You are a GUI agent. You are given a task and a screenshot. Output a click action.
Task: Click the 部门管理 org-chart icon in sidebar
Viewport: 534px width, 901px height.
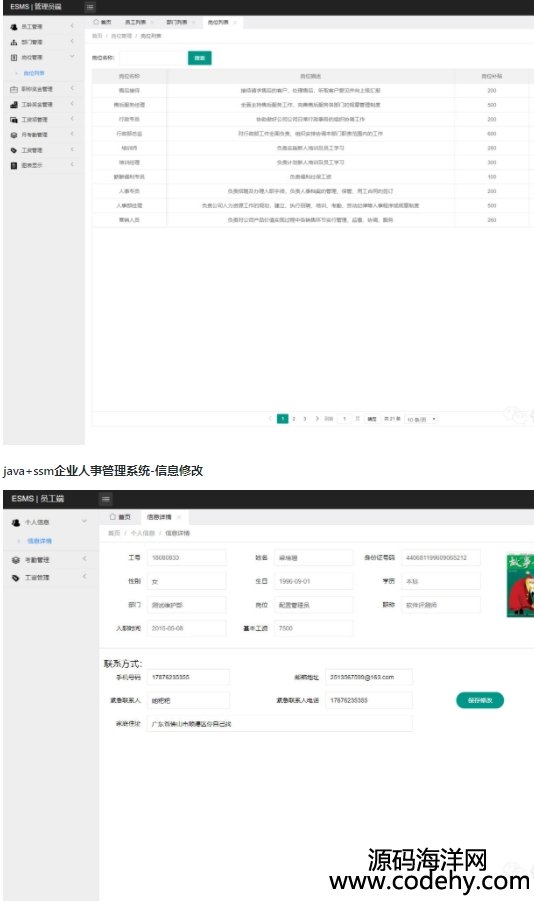point(14,42)
